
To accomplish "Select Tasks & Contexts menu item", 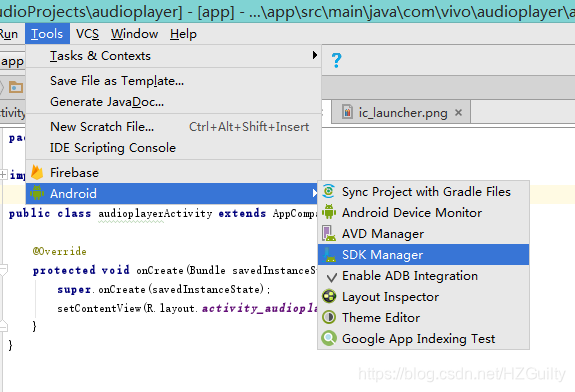I will pyautogui.click(x=173, y=56).
